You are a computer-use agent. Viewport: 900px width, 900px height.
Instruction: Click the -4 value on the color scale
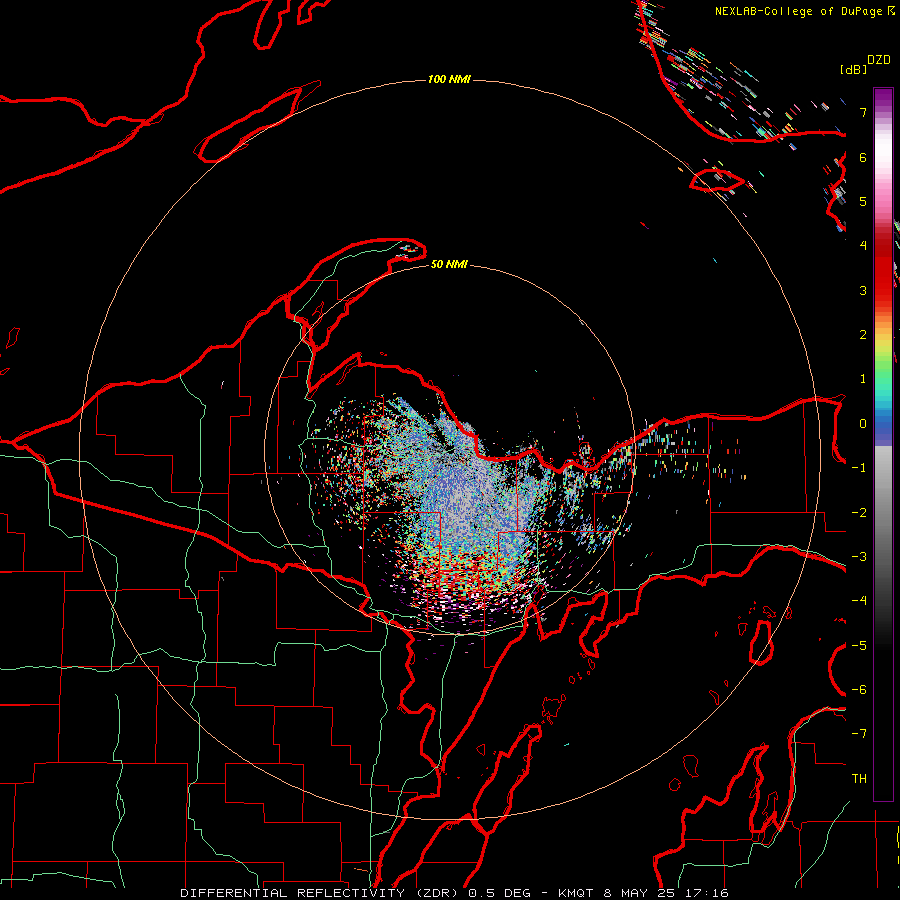click(859, 601)
